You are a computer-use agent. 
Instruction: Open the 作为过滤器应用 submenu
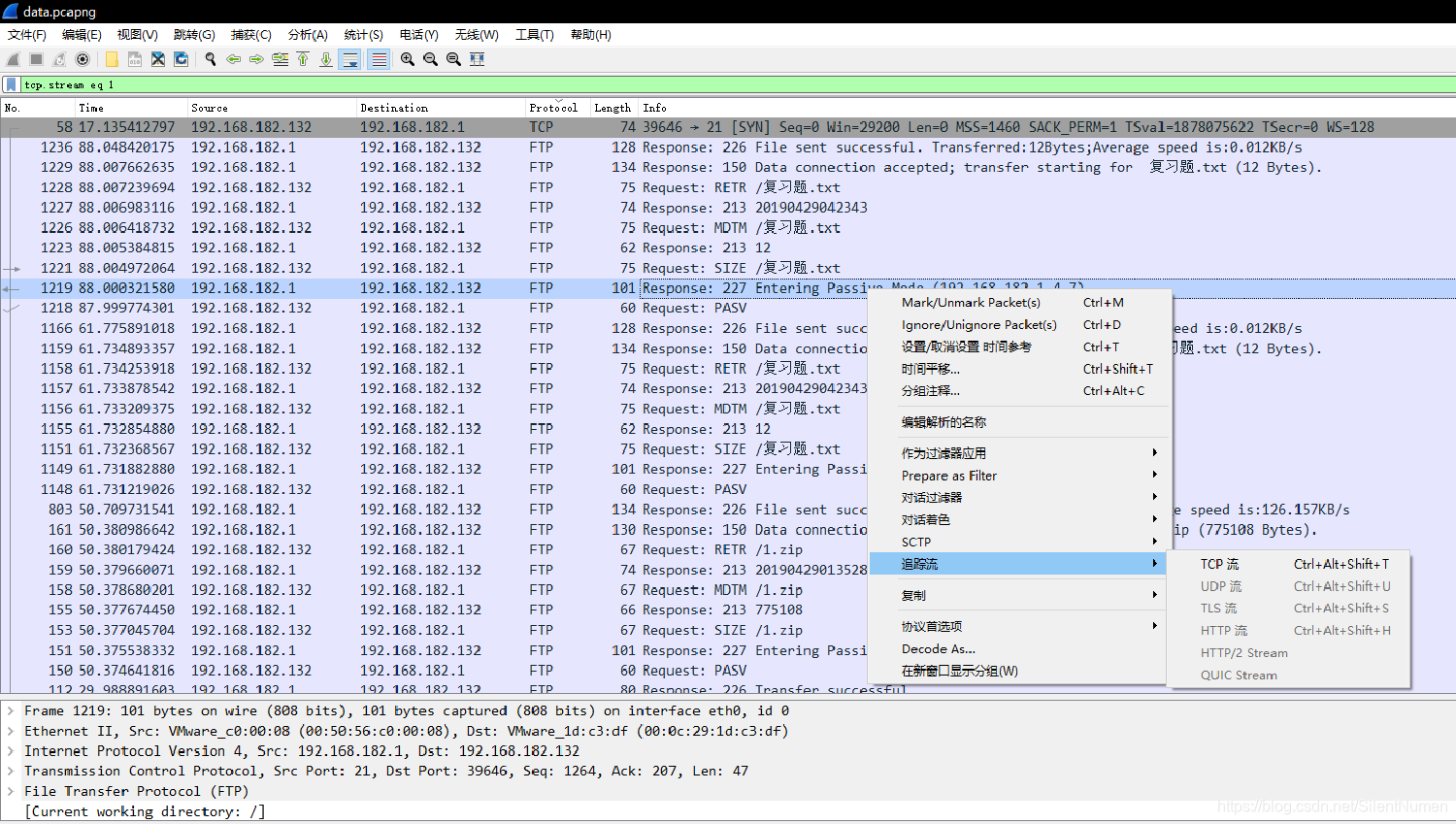tap(1018, 453)
